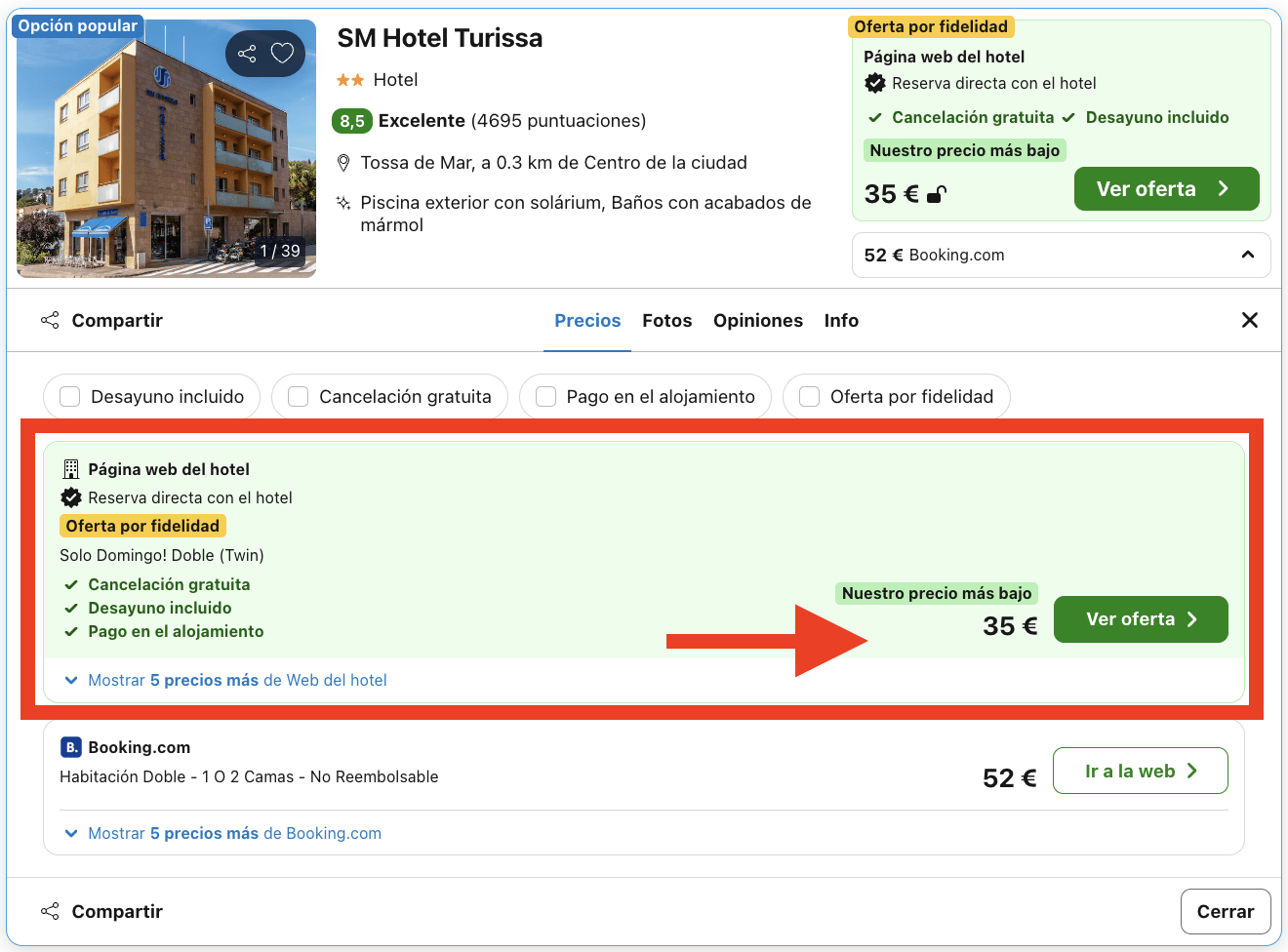1288x952 pixels.
Task: Collapse the 52 € Booking.com price dropdown
Action: click(x=1062, y=255)
